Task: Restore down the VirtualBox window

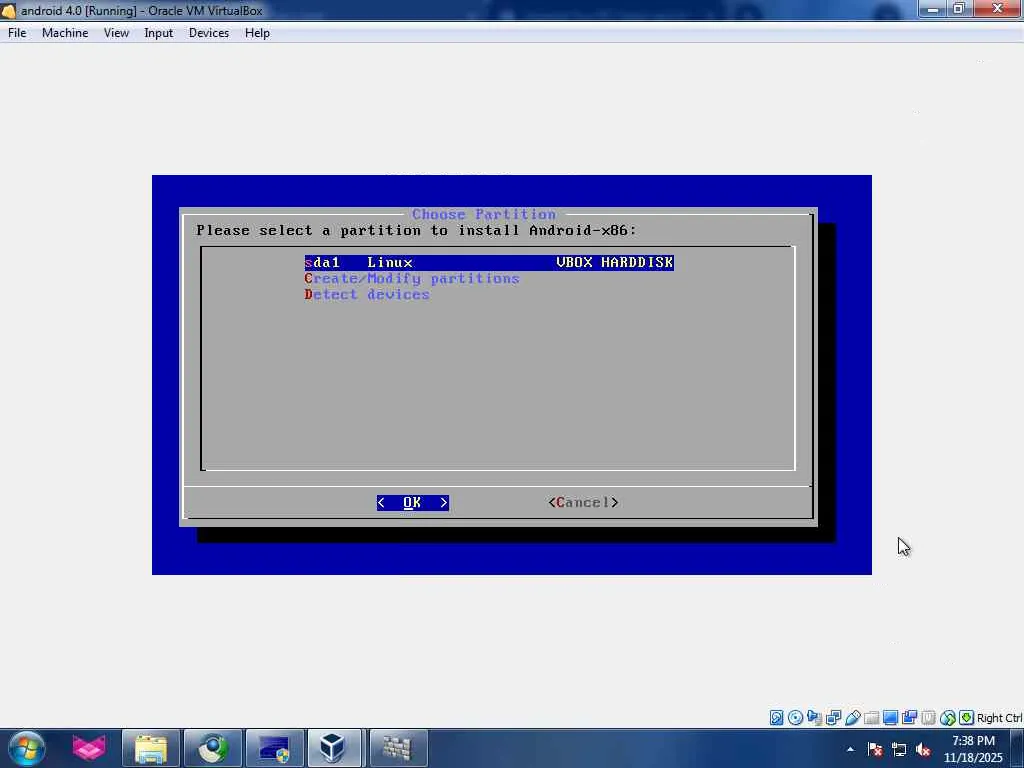Action: tap(959, 8)
